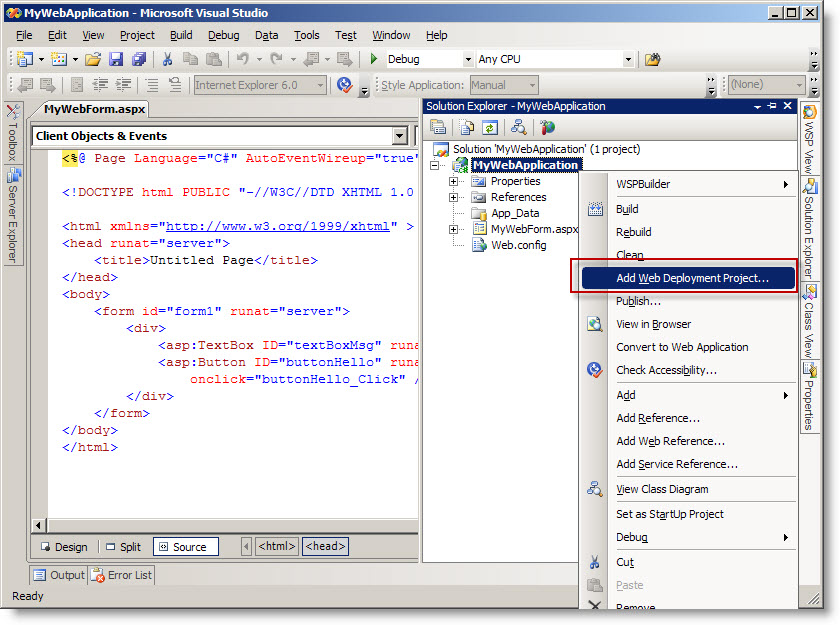Image resolution: width=840 pixels, height=625 pixels.
Task: Click the Save icon in the toolbar
Action: pos(116,60)
